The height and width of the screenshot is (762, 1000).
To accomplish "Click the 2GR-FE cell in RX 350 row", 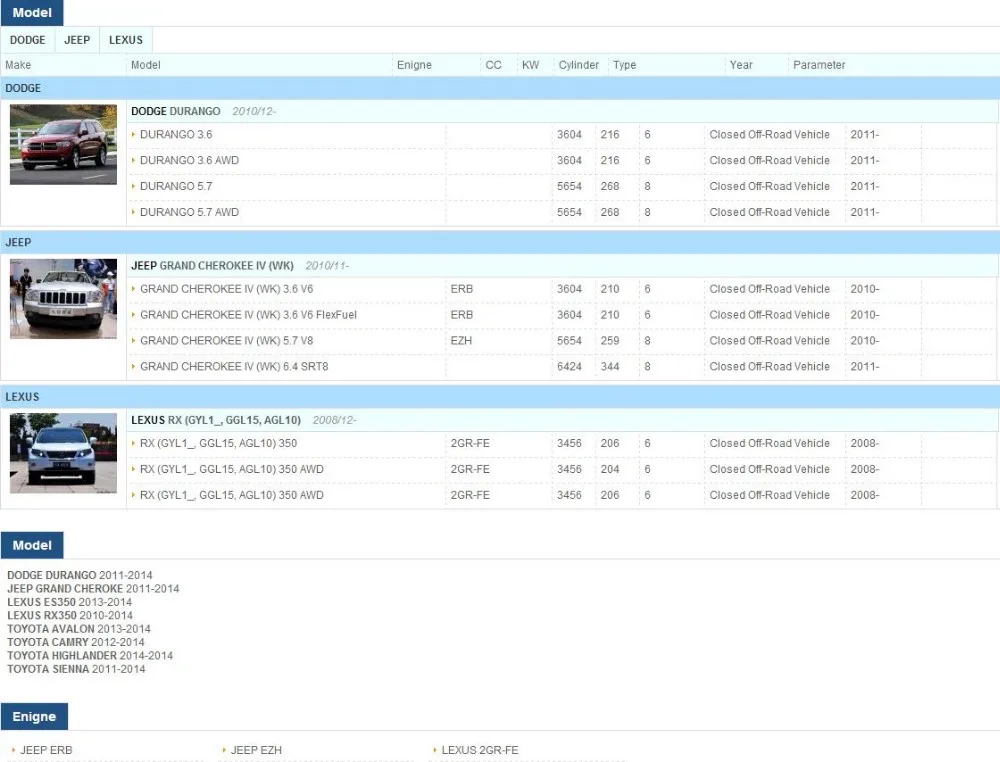I will coord(470,443).
